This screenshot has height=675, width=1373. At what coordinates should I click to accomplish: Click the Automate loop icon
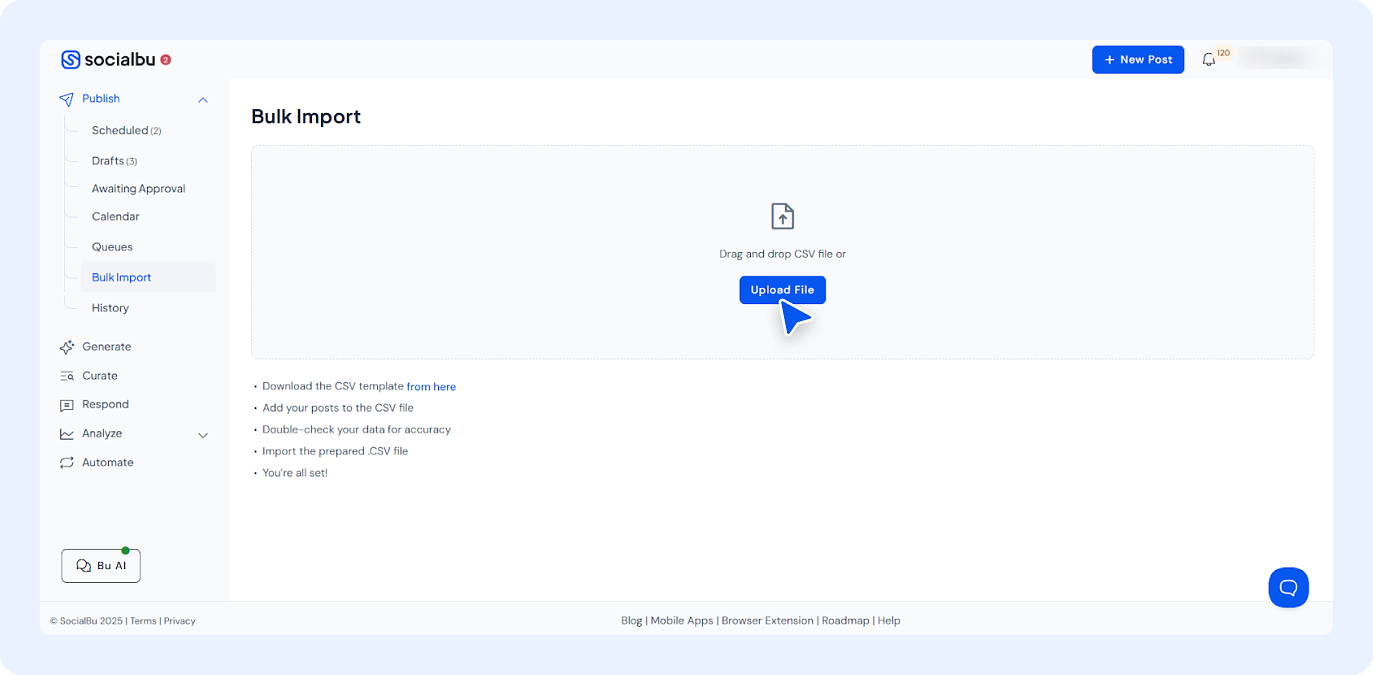[x=67, y=463]
